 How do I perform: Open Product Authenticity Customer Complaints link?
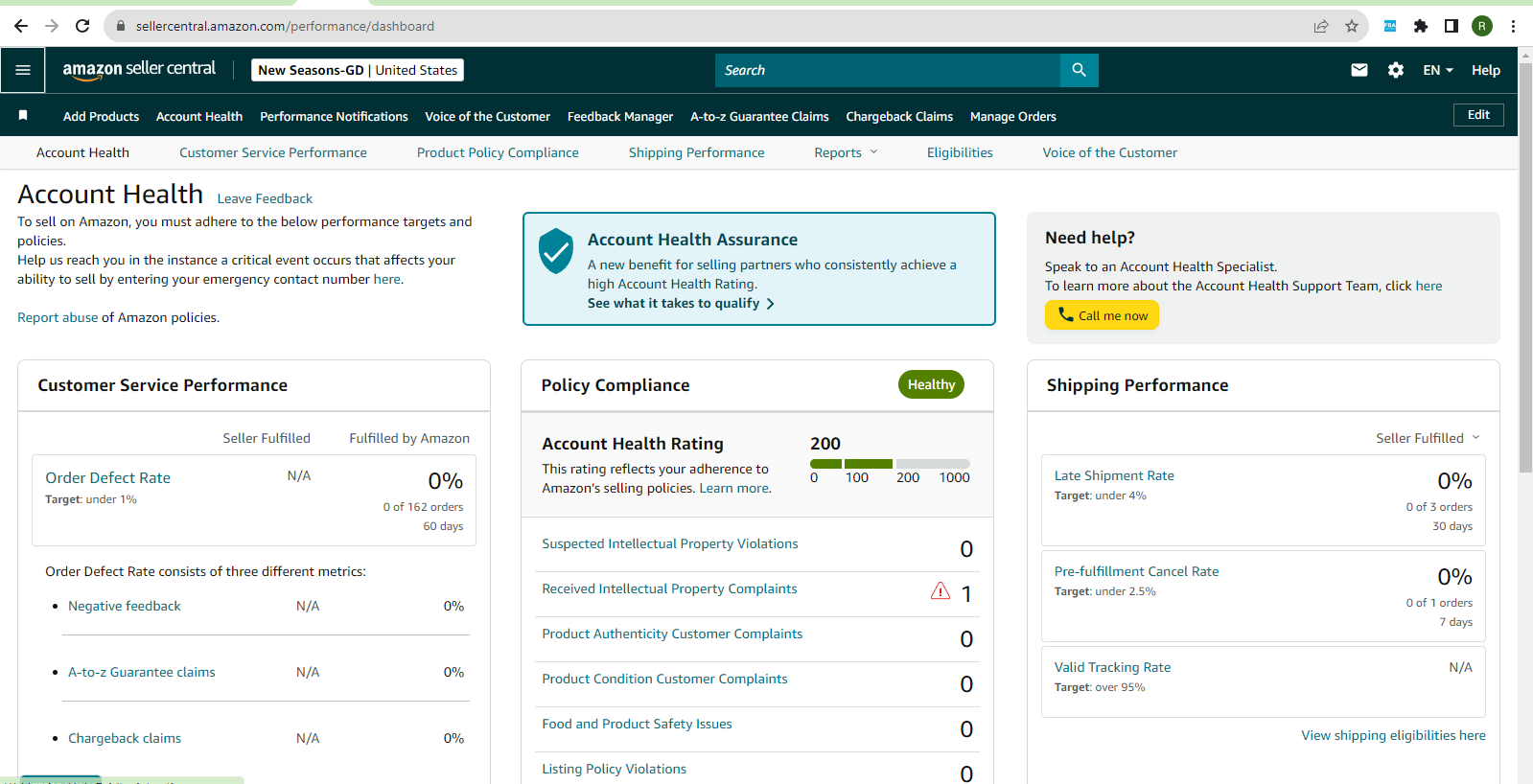pos(672,634)
